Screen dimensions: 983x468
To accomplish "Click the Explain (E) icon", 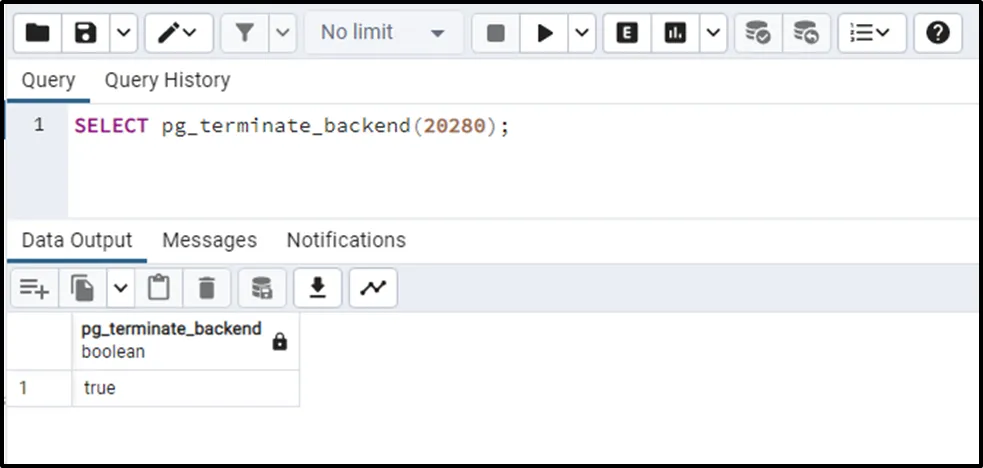I will point(627,33).
